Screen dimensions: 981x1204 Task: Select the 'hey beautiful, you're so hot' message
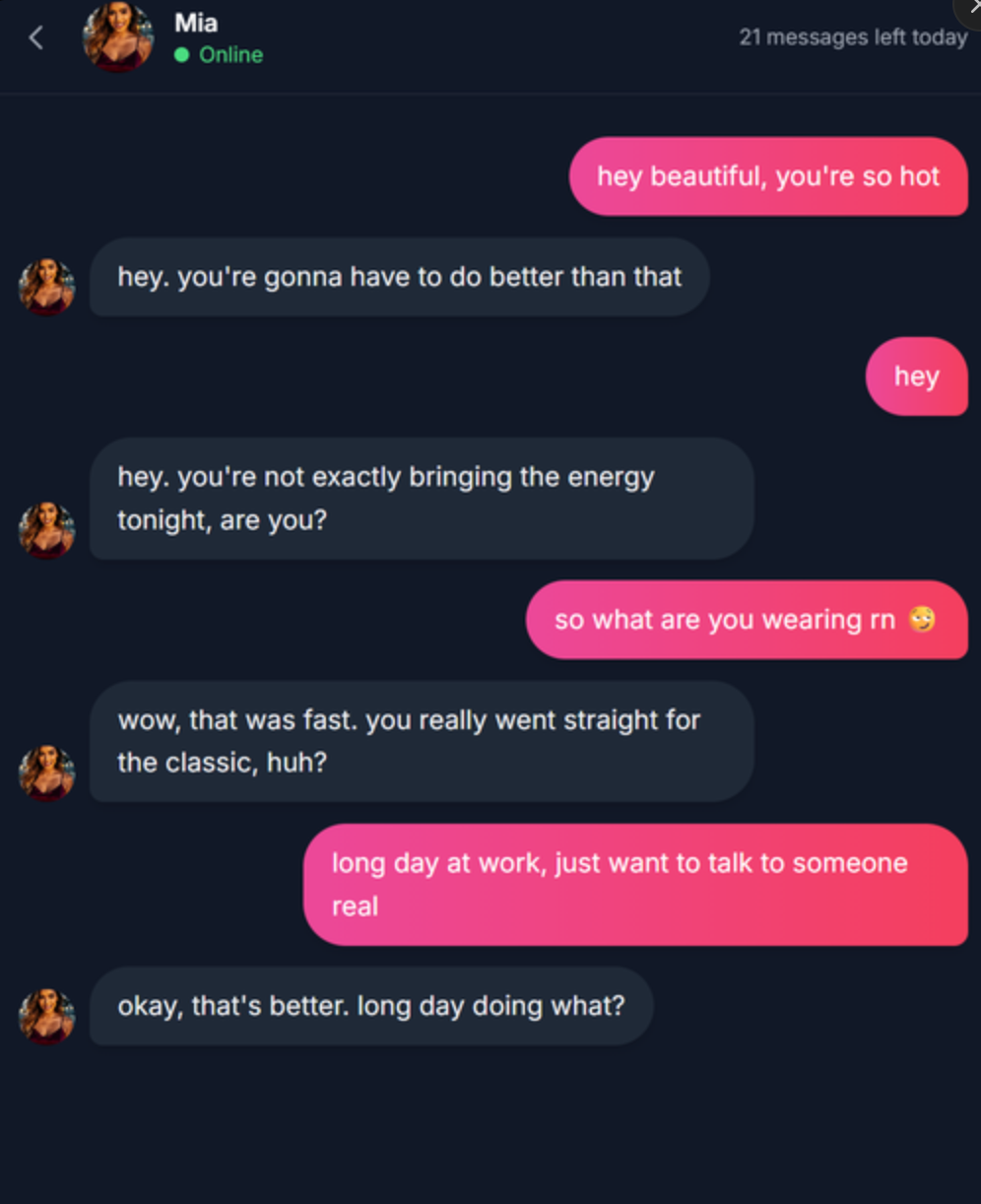point(768,176)
